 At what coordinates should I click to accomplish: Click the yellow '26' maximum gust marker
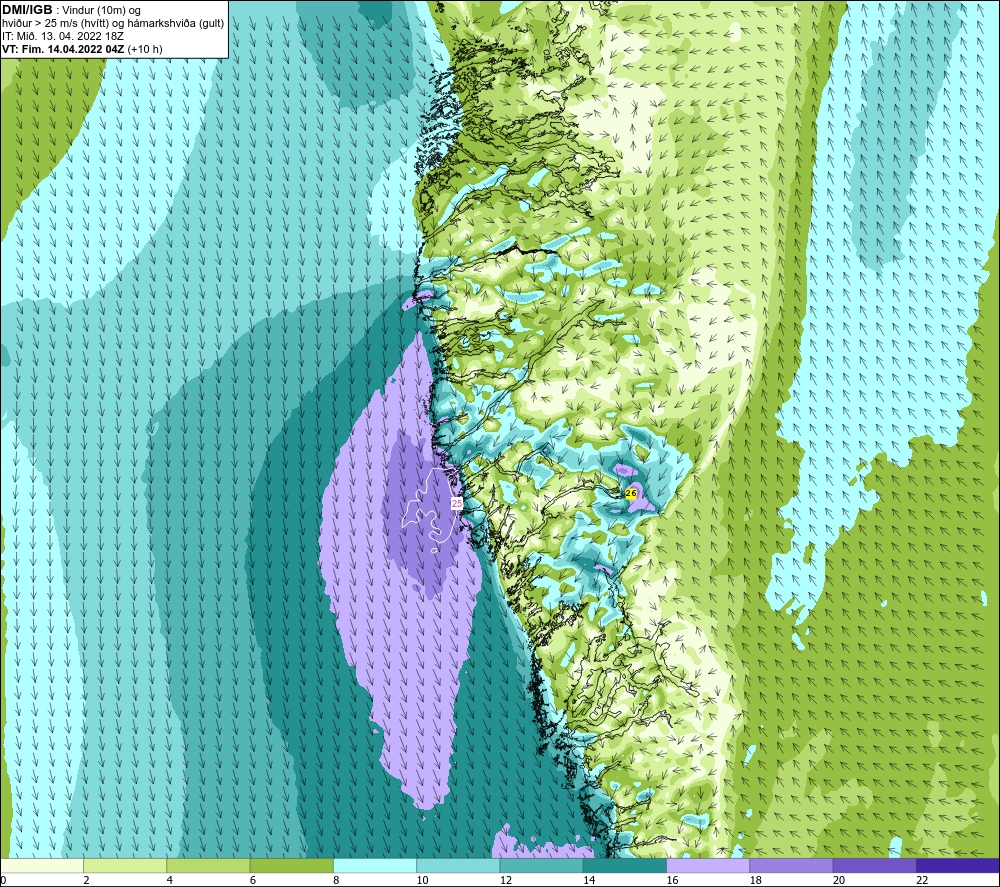click(x=631, y=493)
